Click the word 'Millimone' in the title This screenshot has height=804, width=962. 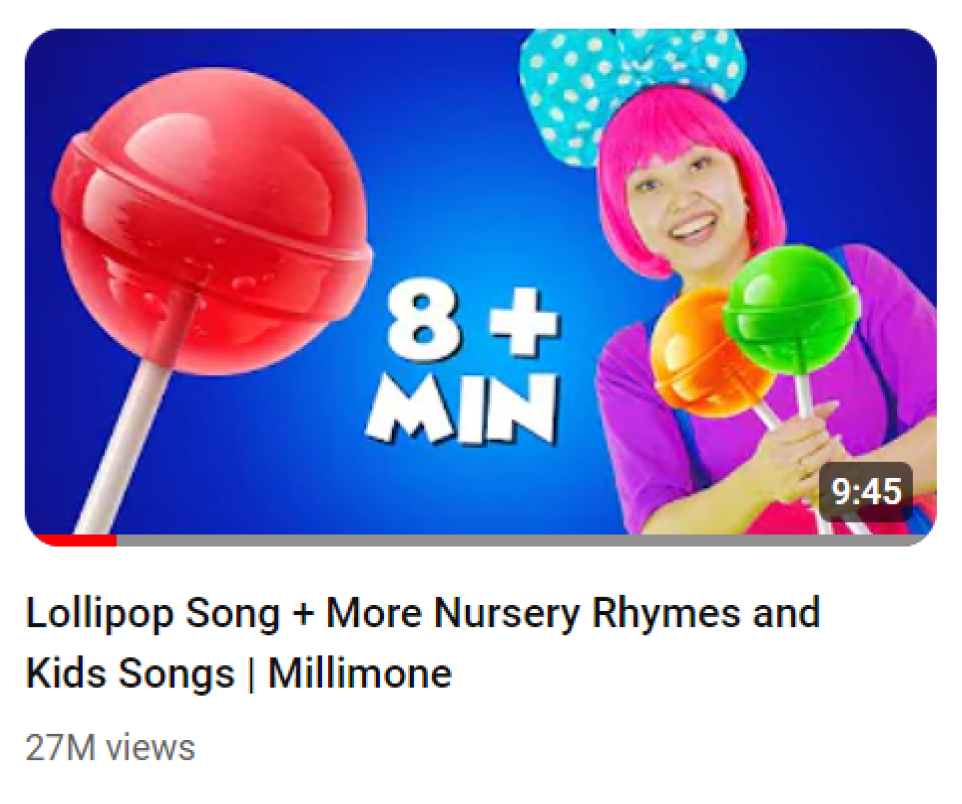(x=360, y=673)
